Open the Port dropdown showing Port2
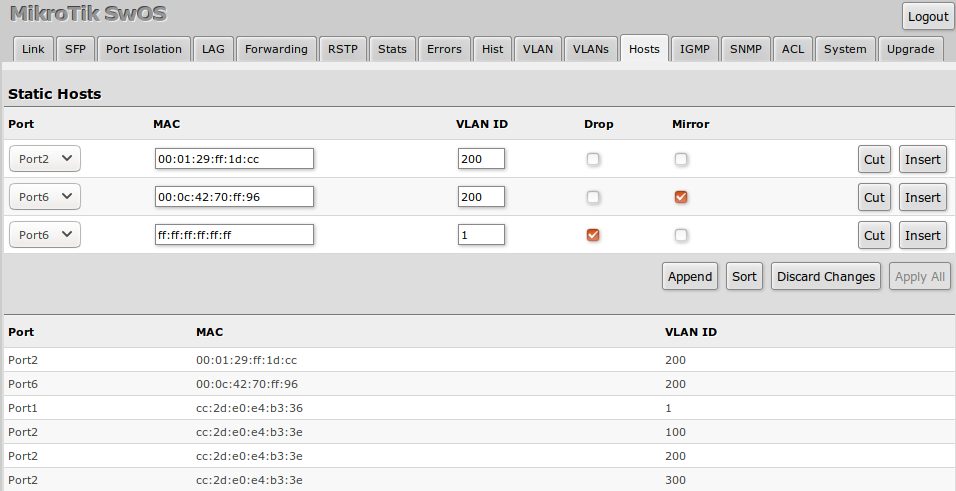 click(45, 159)
